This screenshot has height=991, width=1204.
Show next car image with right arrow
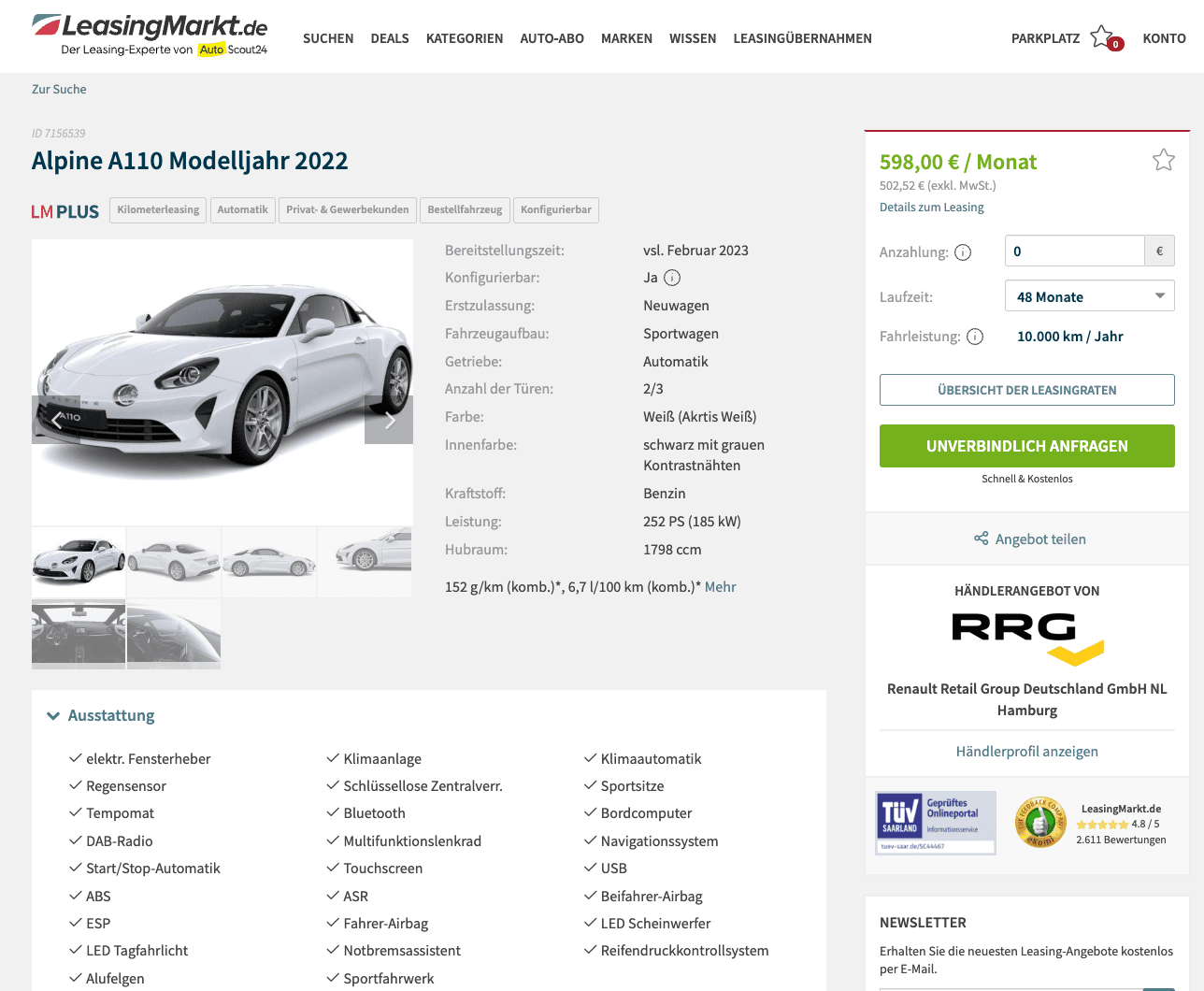[x=389, y=420]
